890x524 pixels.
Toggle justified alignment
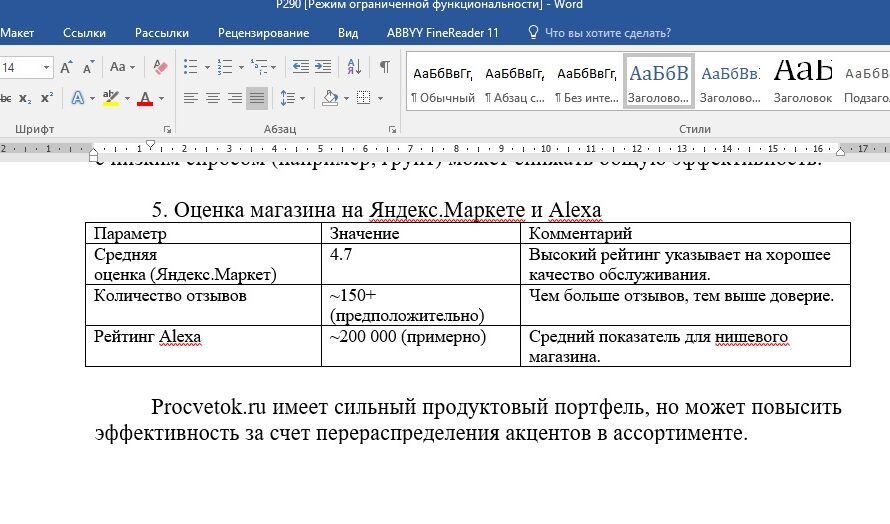pos(257,98)
